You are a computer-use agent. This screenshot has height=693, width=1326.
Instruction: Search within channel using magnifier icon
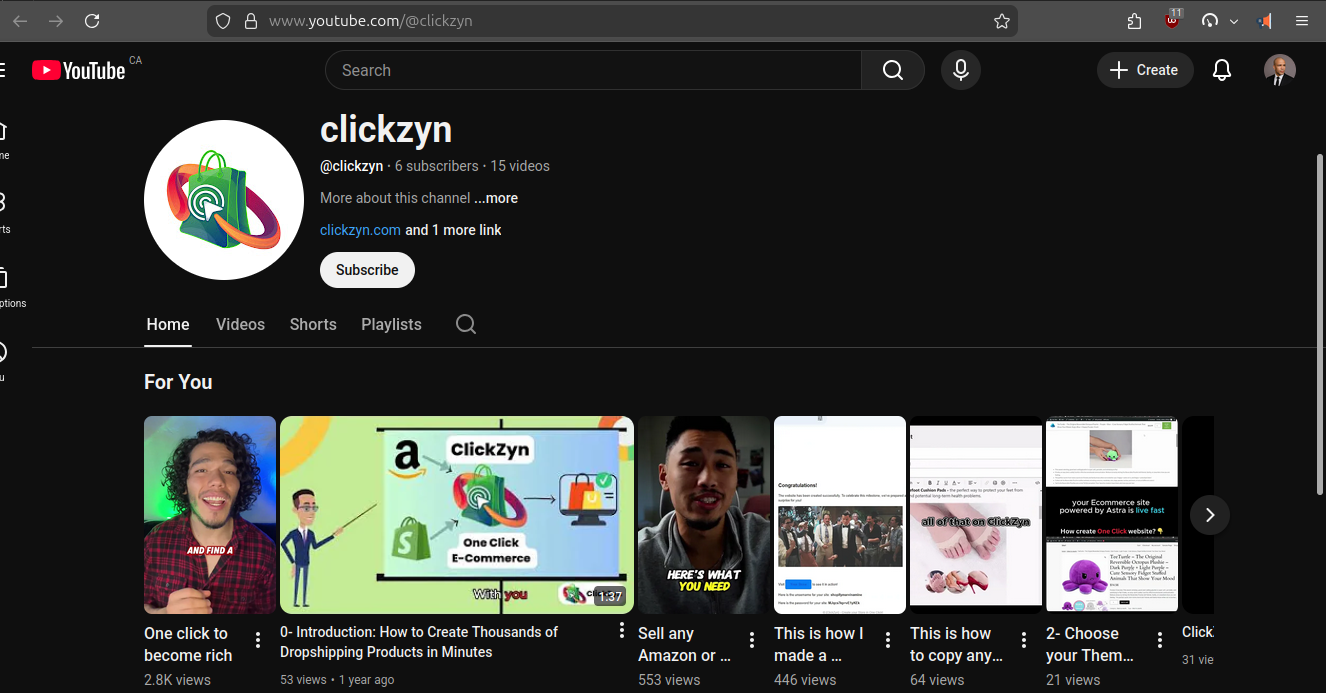[x=465, y=324]
